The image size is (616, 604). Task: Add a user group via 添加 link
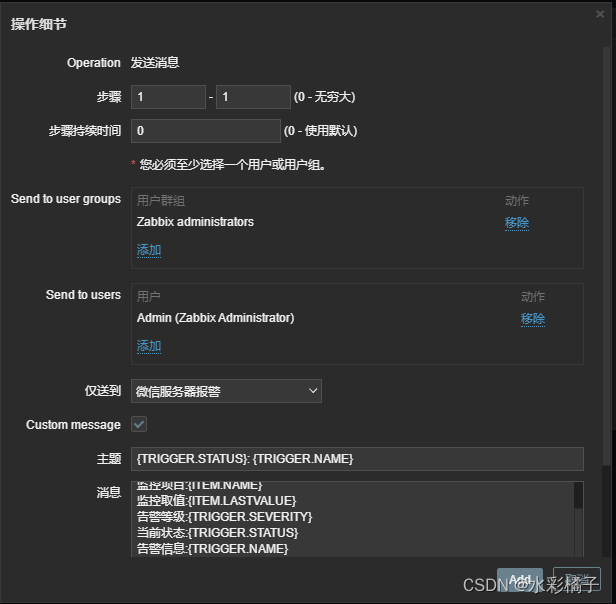tap(149, 250)
